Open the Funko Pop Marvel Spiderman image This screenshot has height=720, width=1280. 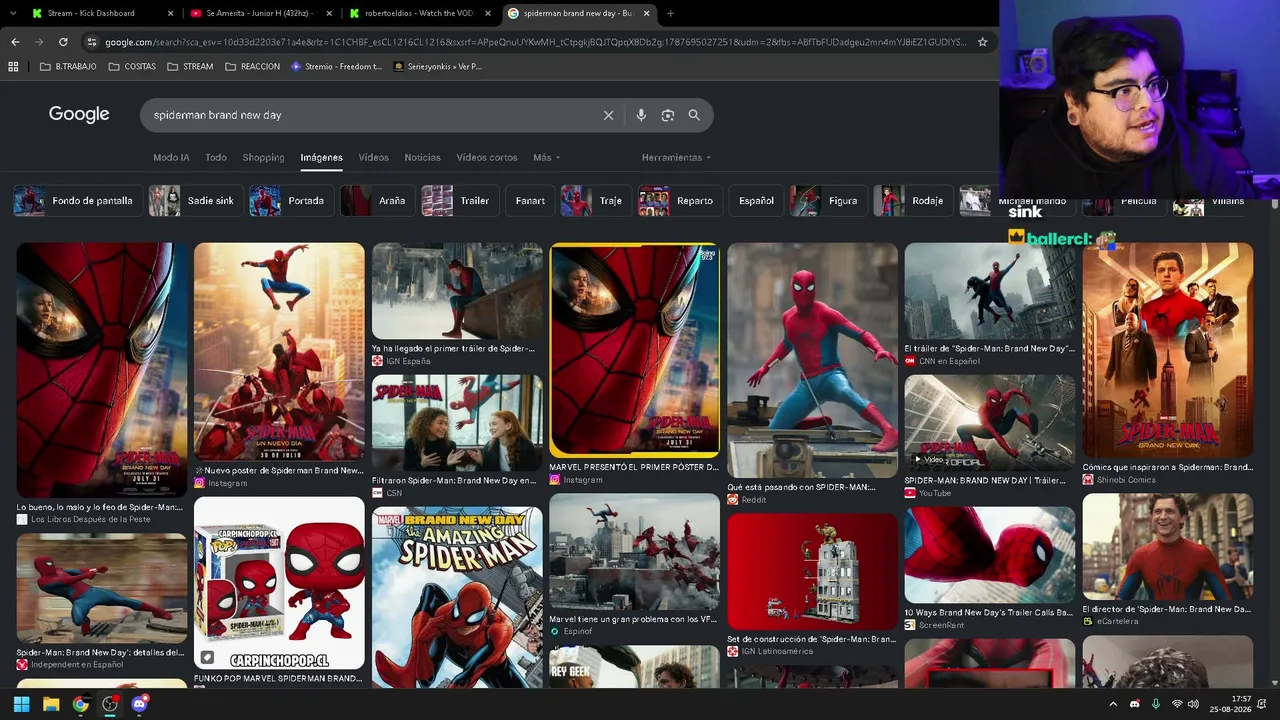coord(279,583)
